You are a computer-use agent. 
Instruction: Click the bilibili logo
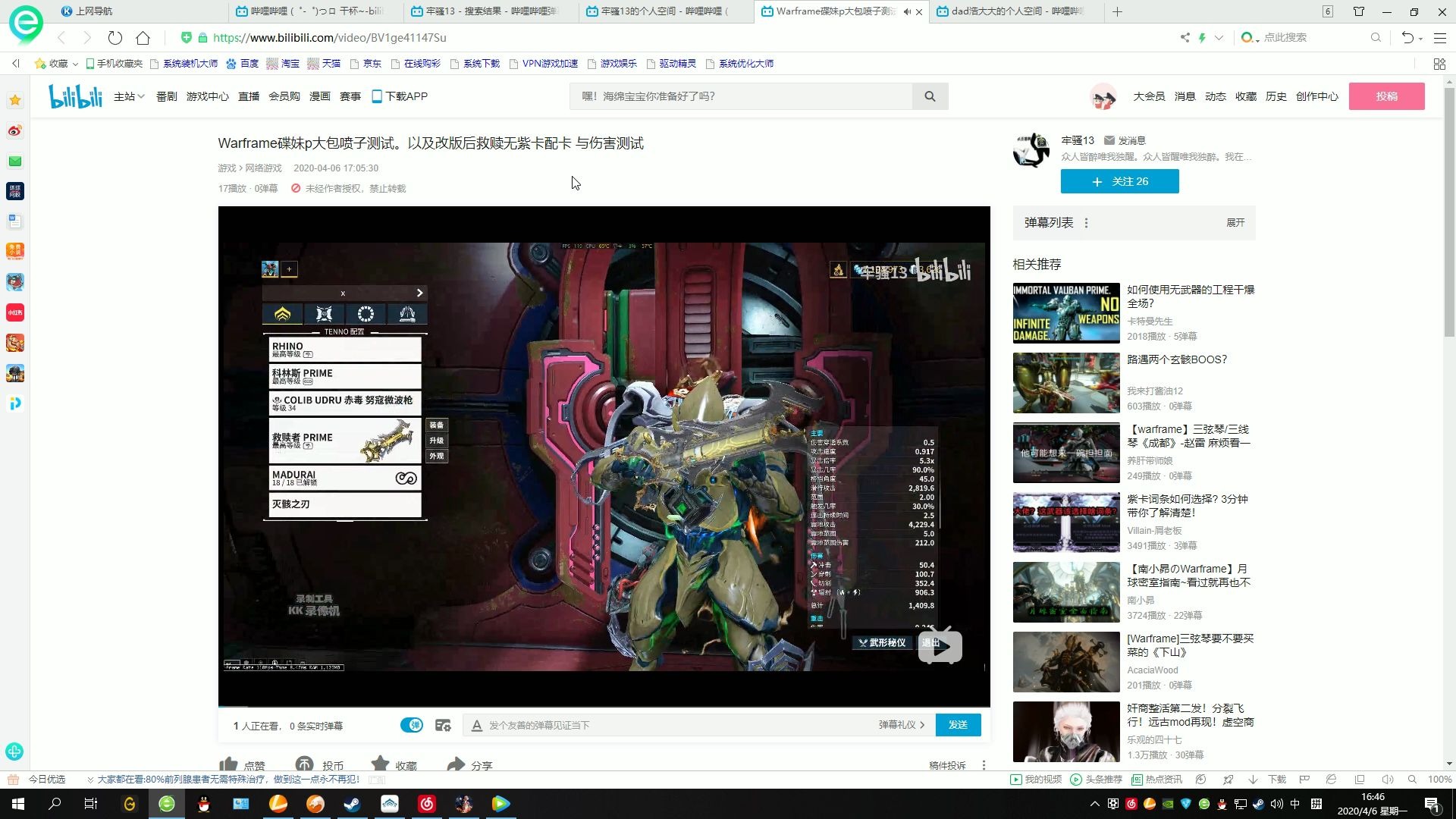click(x=75, y=96)
